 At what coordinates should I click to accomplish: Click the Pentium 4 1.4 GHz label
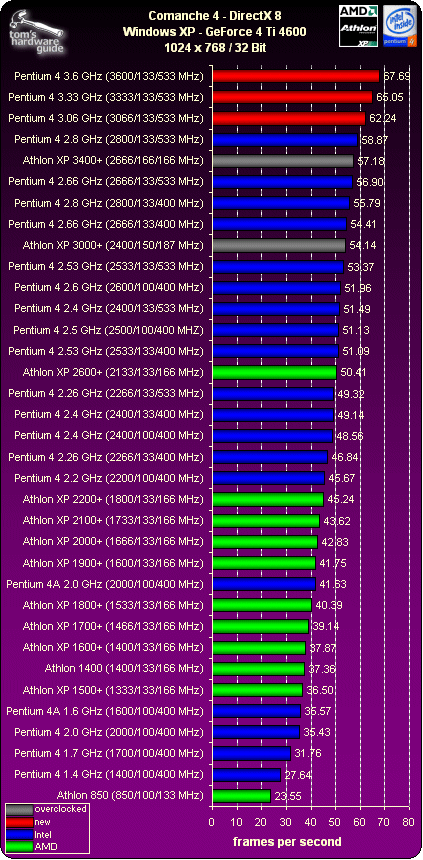pyautogui.click(x=109, y=774)
